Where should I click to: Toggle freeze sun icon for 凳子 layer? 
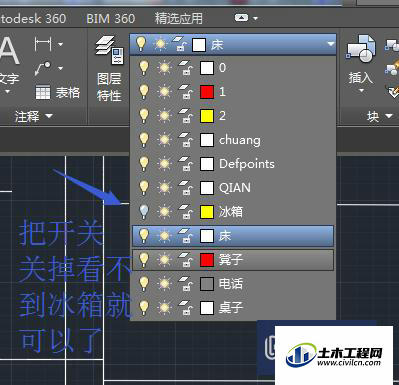point(164,259)
